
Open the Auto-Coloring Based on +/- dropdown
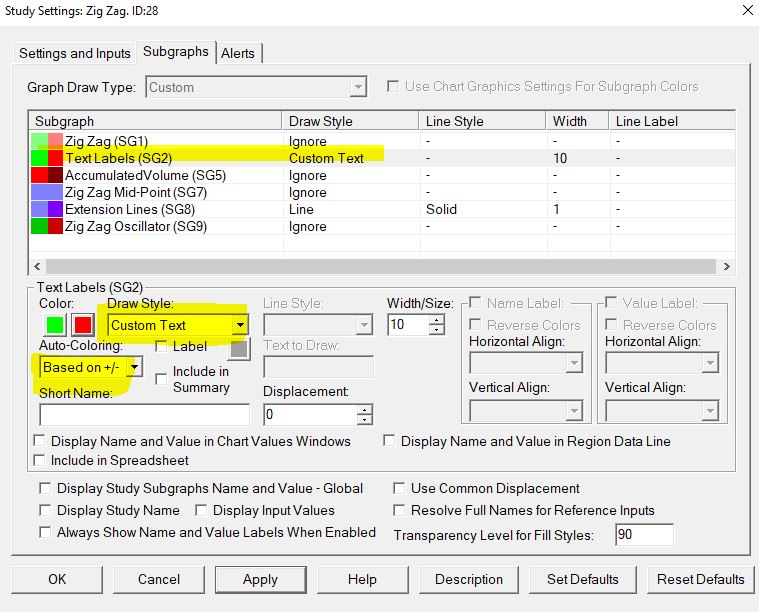(x=91, y=367)
